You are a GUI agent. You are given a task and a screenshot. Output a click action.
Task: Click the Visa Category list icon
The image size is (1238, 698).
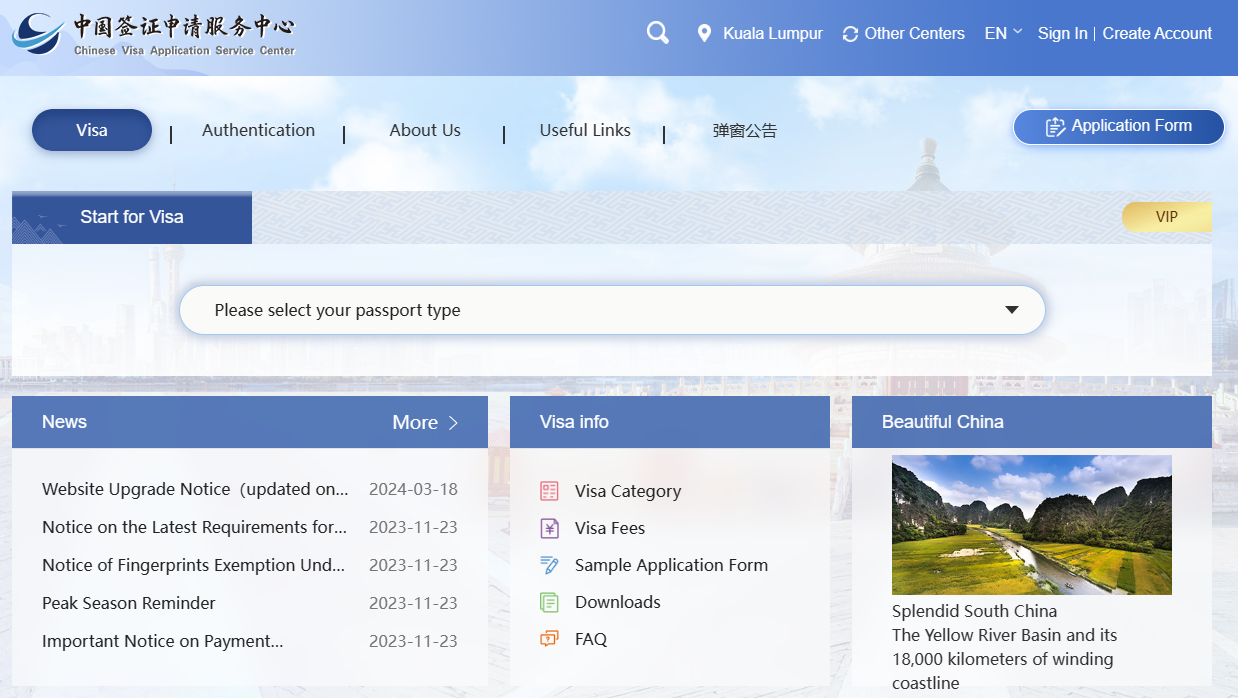(x=549, y=491)
